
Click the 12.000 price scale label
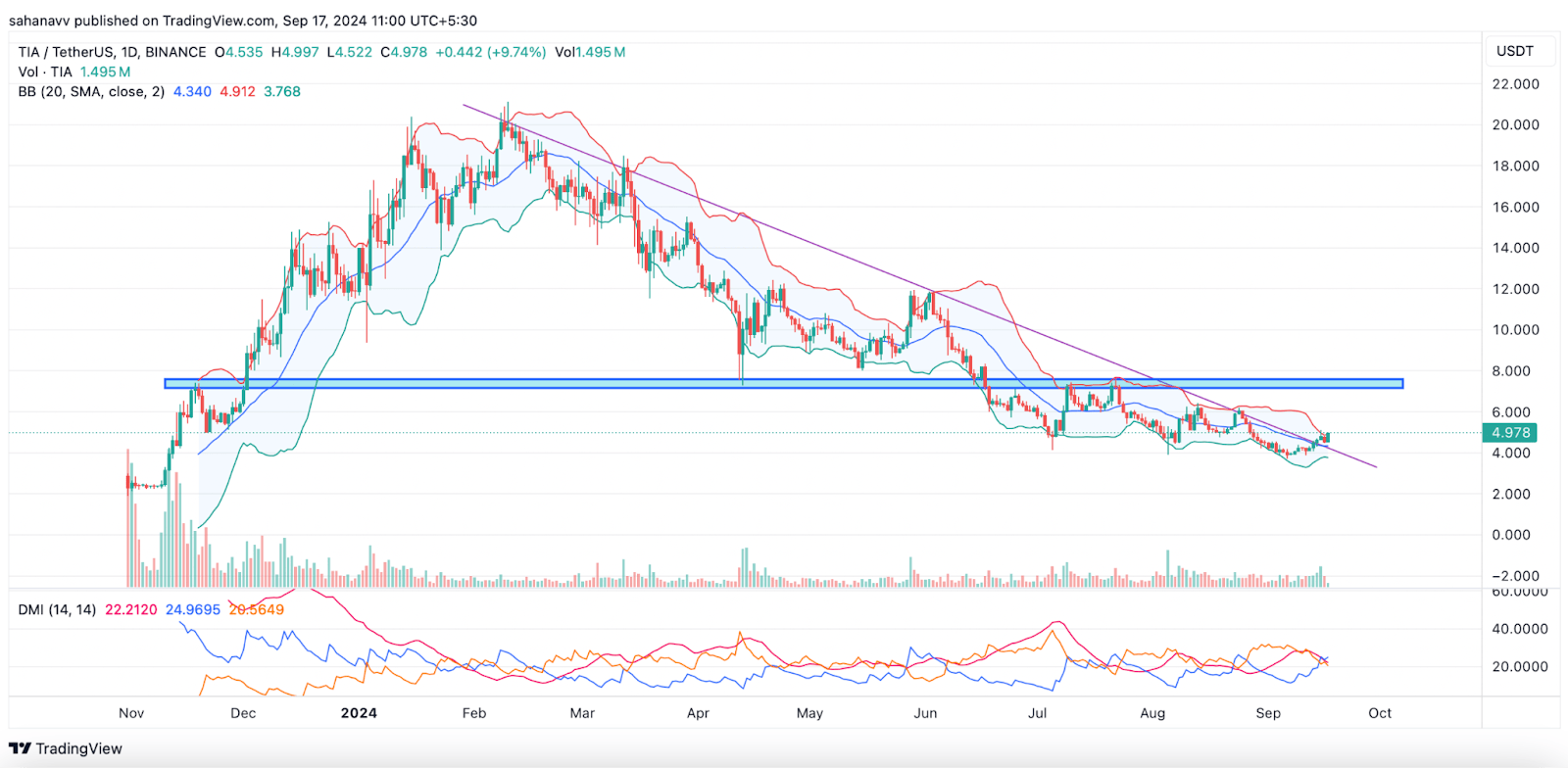[1515, 289]
